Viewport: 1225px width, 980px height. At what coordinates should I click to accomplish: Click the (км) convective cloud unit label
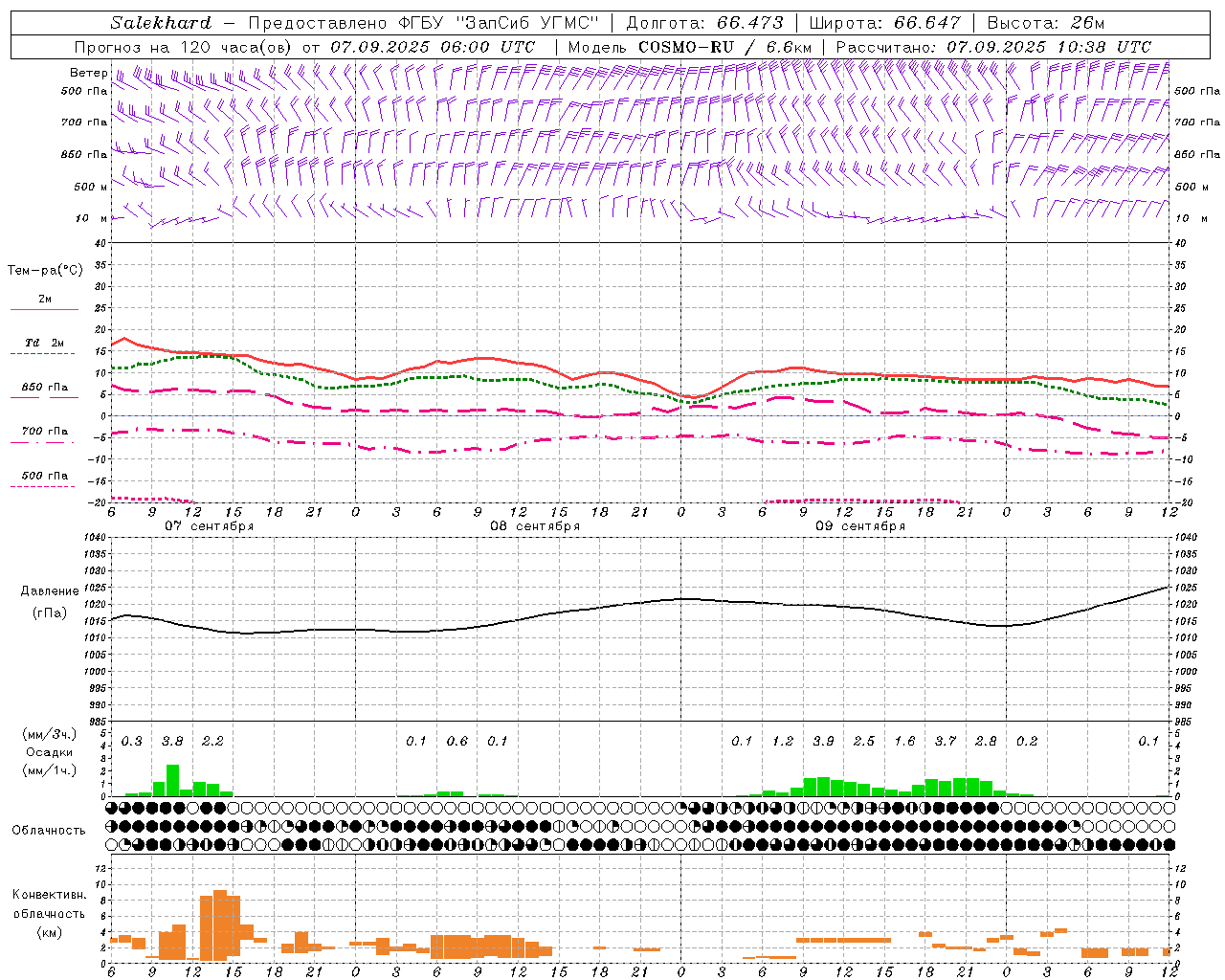tap(49, 931)
